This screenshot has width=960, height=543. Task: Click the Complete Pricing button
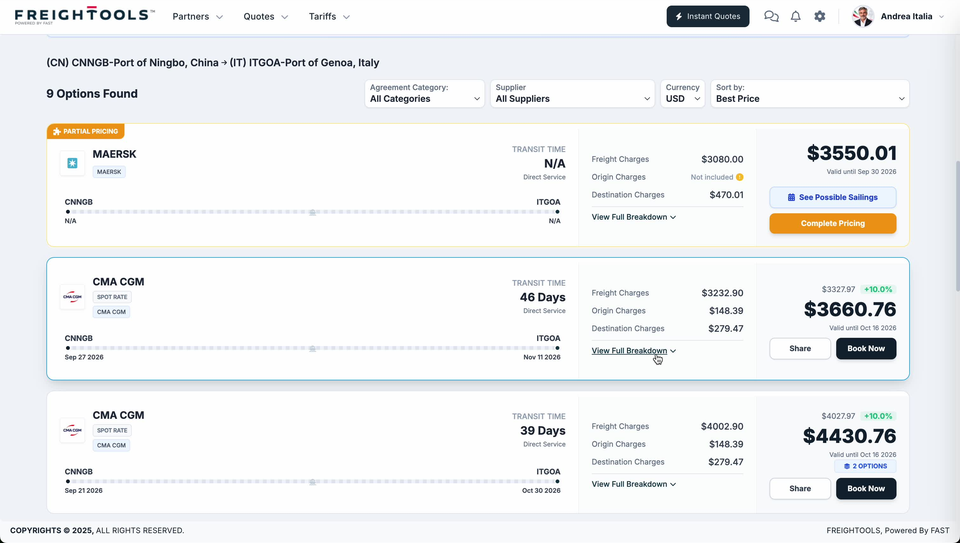tap(833, 223)
